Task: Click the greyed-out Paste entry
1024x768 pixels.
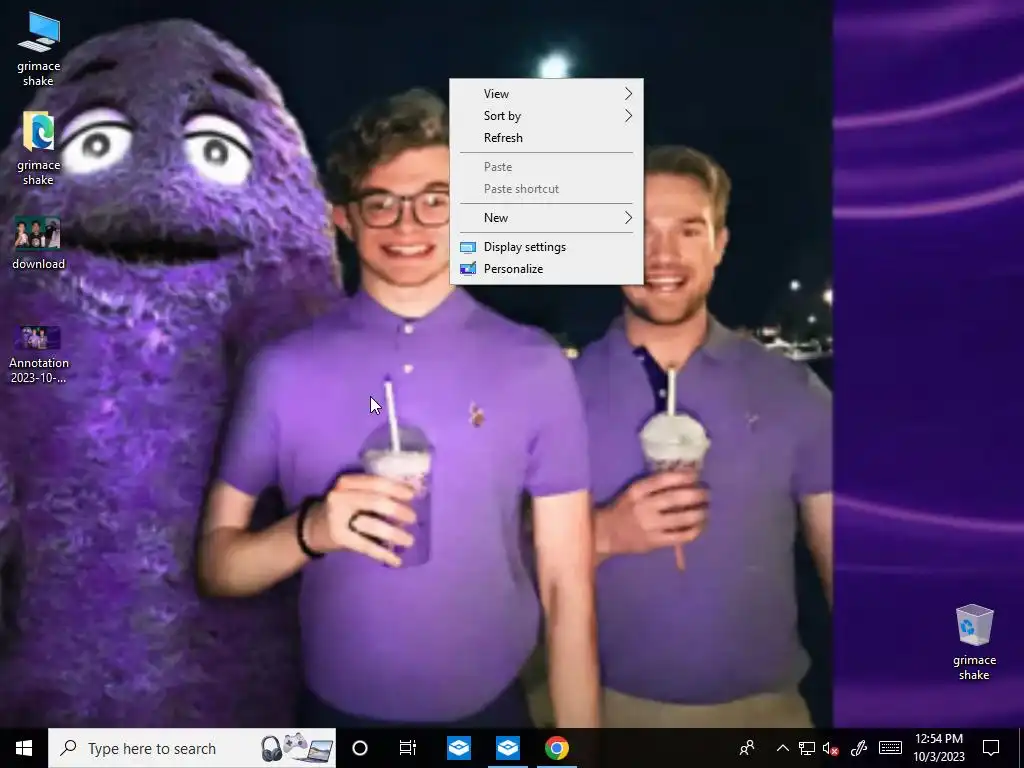Action: (547, 167)
